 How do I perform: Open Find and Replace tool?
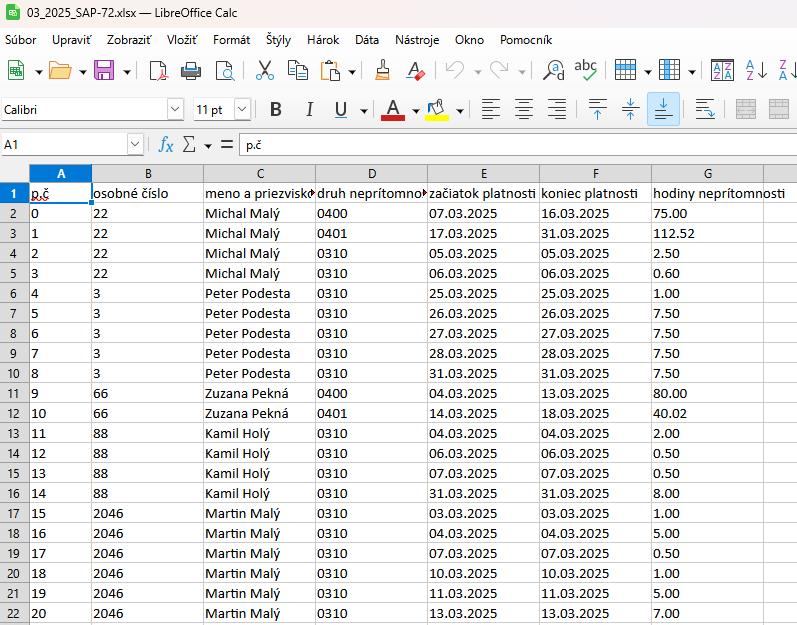click(x=553, y=71)
